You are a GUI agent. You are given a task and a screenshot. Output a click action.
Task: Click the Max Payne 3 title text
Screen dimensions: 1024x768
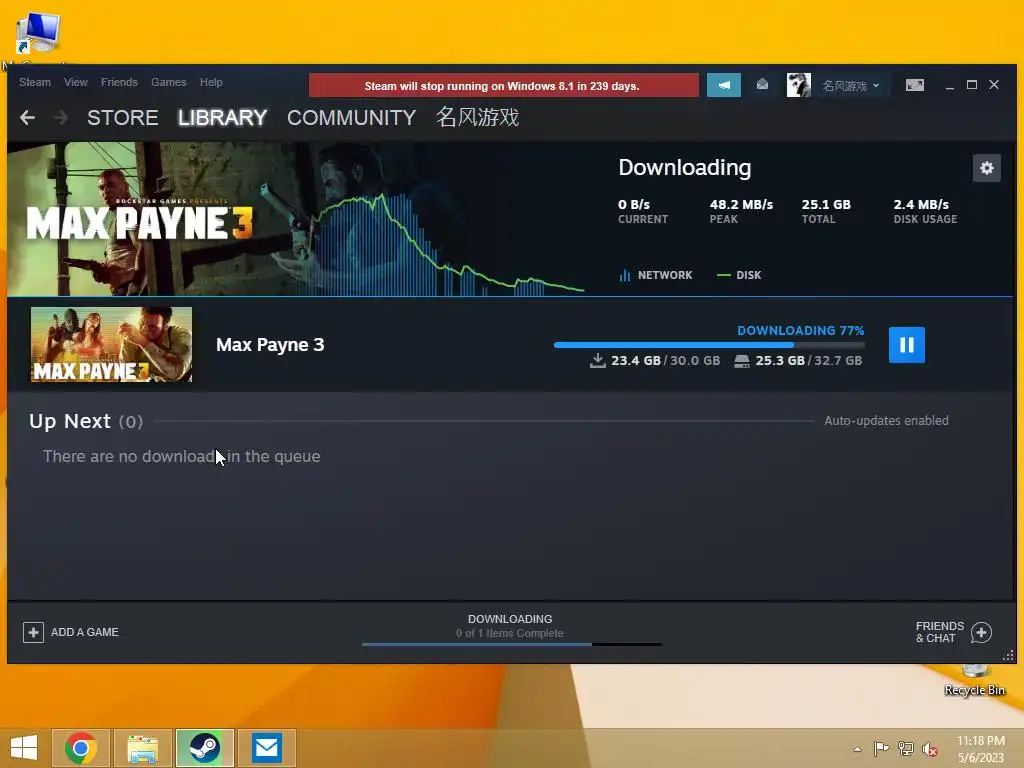pyautogui.click(x=270, y=345)
